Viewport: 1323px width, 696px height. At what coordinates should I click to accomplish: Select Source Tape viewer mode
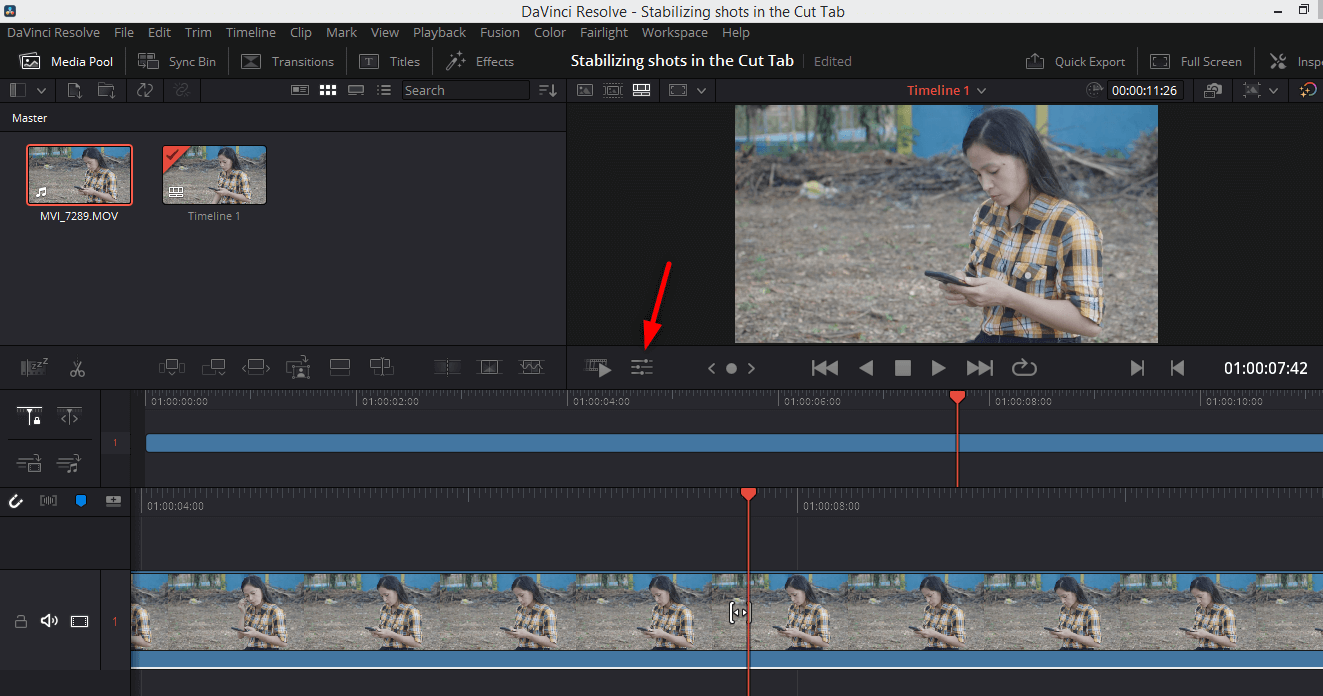(613, 90)
